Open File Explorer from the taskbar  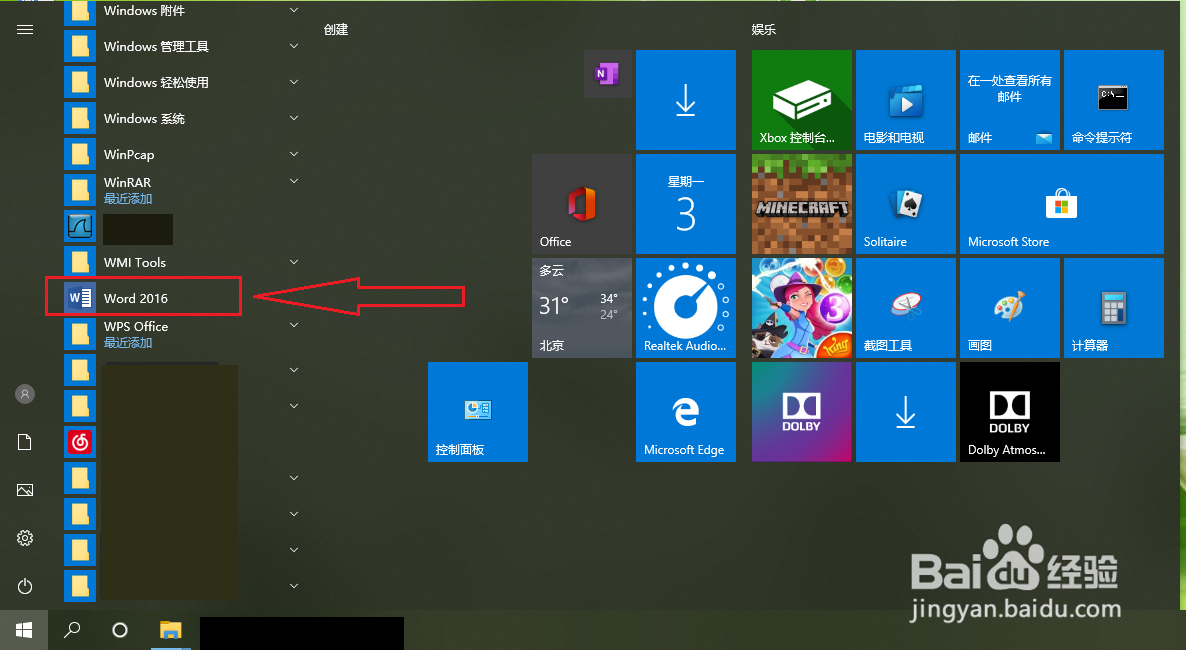click(171, 630)
